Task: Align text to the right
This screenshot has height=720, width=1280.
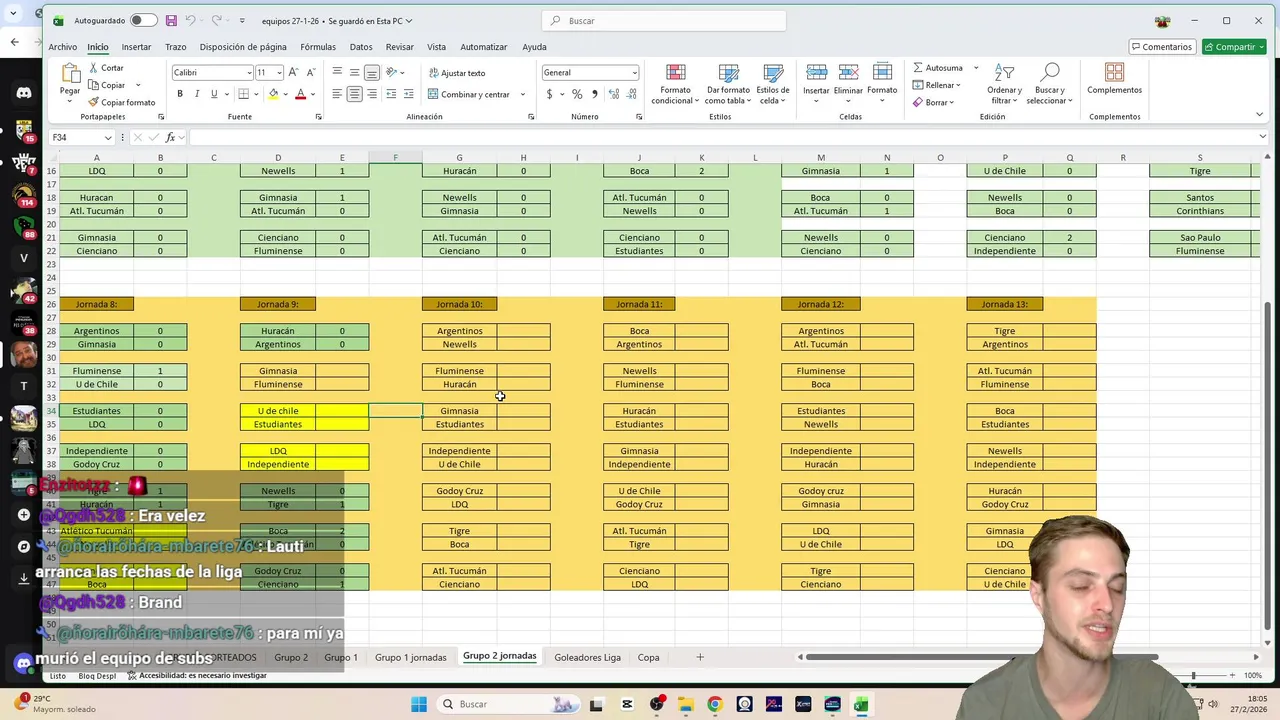Action: [371, 94]
